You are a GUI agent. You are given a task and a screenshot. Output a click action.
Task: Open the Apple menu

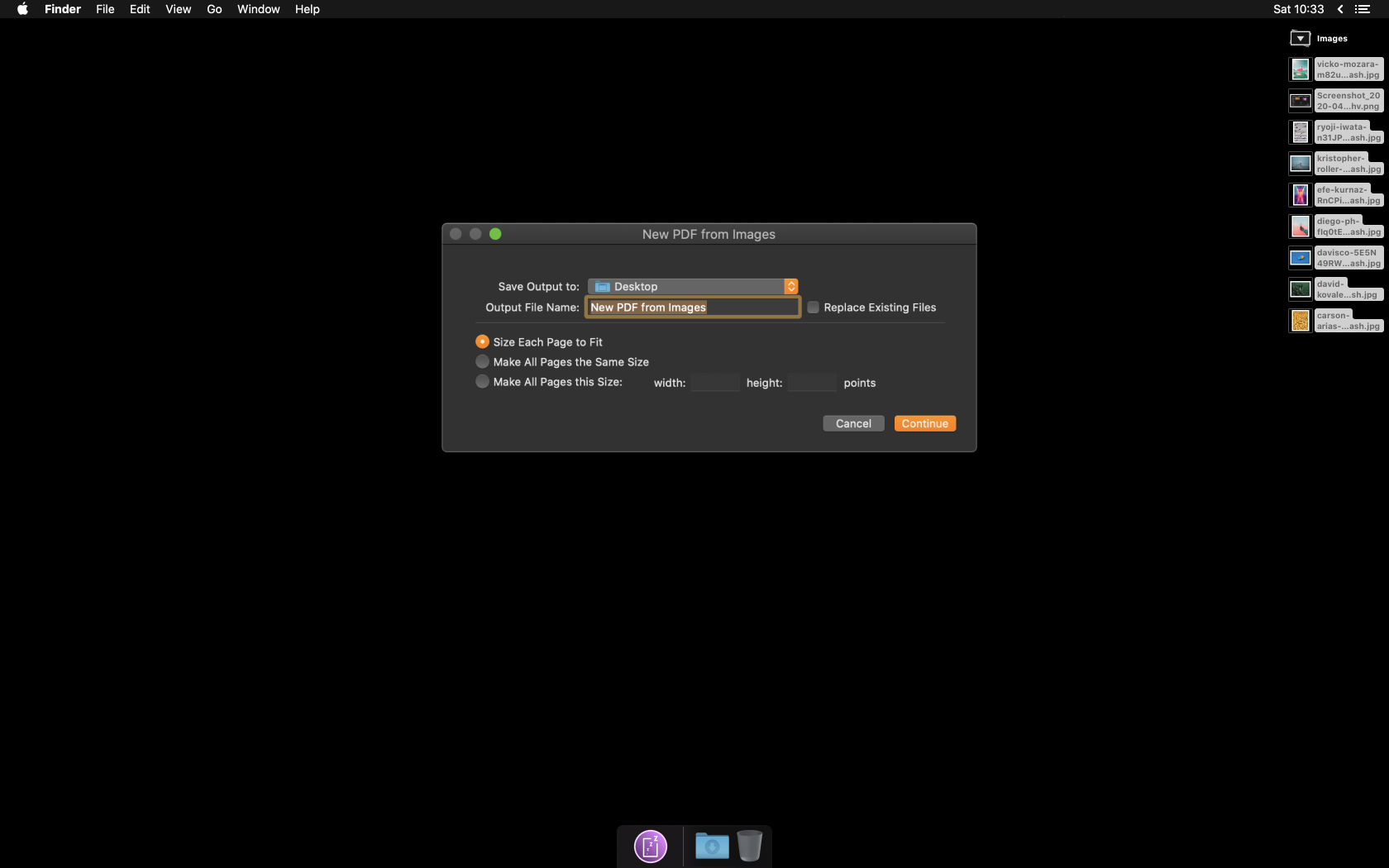(x=22, y=9)
